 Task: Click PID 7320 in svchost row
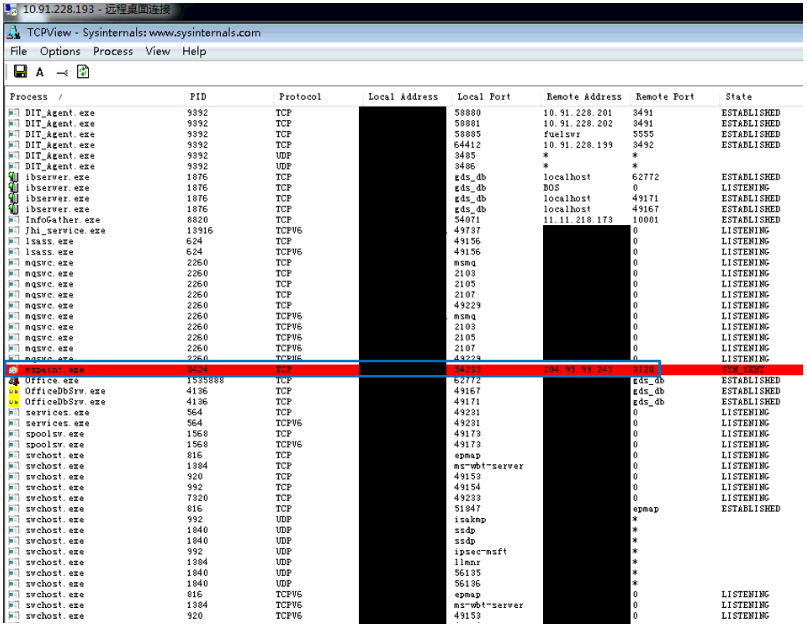pos(198,498)
